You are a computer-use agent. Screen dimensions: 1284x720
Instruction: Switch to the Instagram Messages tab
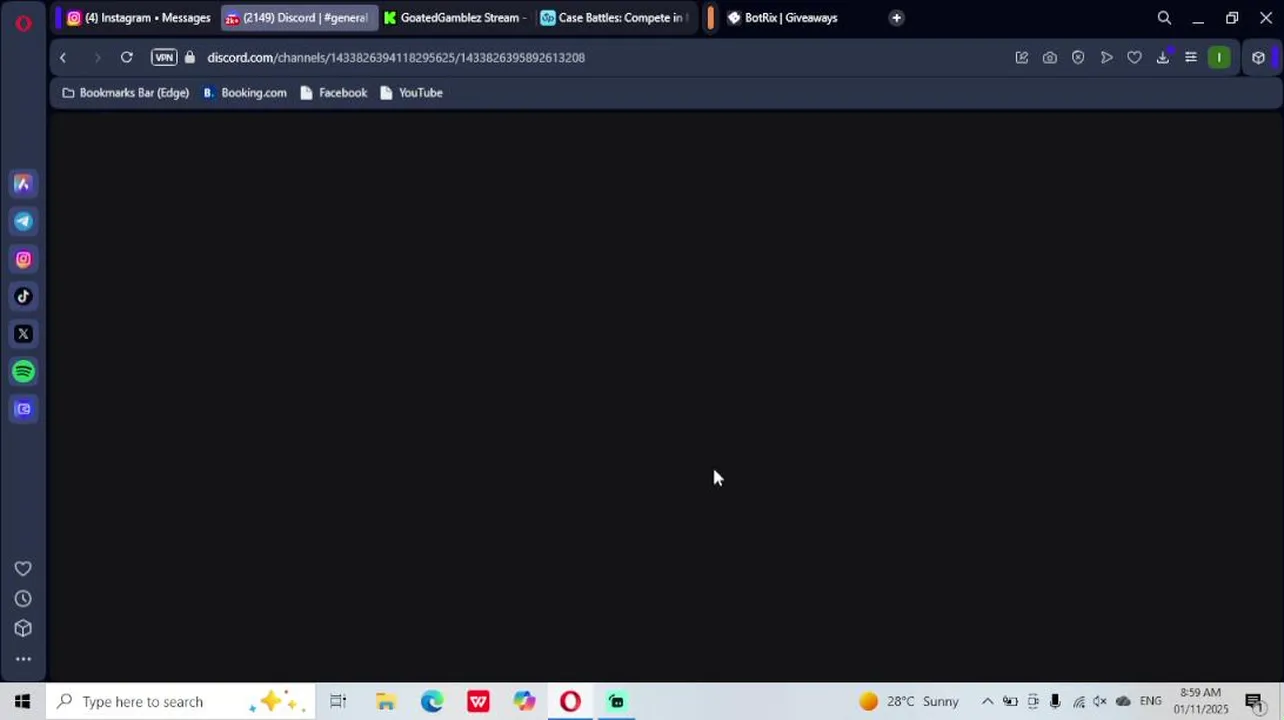(x=139, y=18)
